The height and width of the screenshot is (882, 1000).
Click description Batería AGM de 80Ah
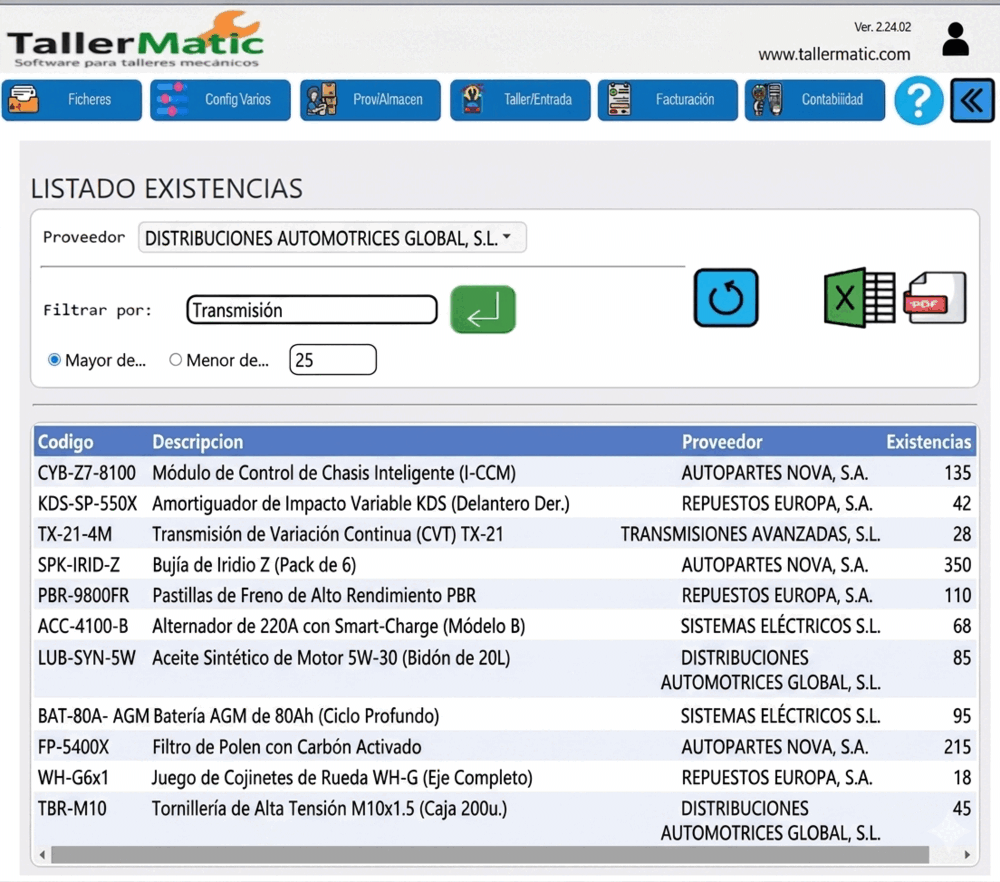coord(296,716)
